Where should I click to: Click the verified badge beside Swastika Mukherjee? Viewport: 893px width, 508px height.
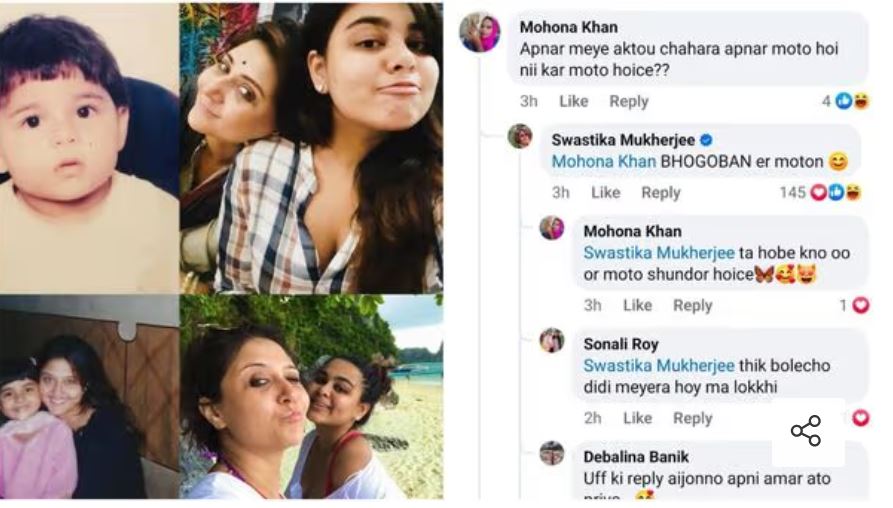click(x=706, y=140)
